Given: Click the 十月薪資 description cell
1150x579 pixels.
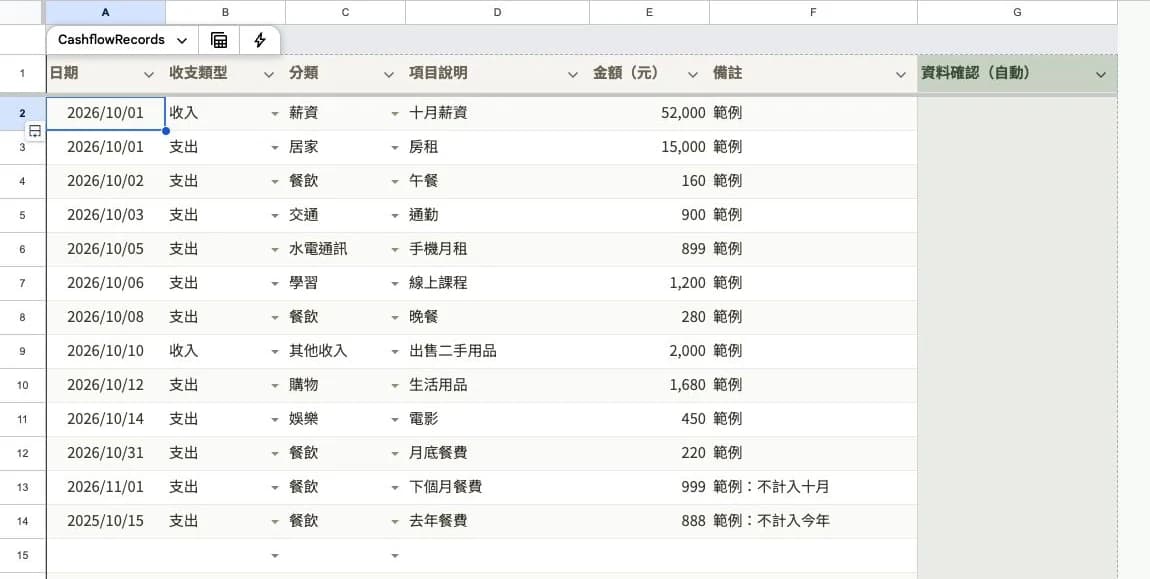Looking at the screenshot, I should (497, 113).
